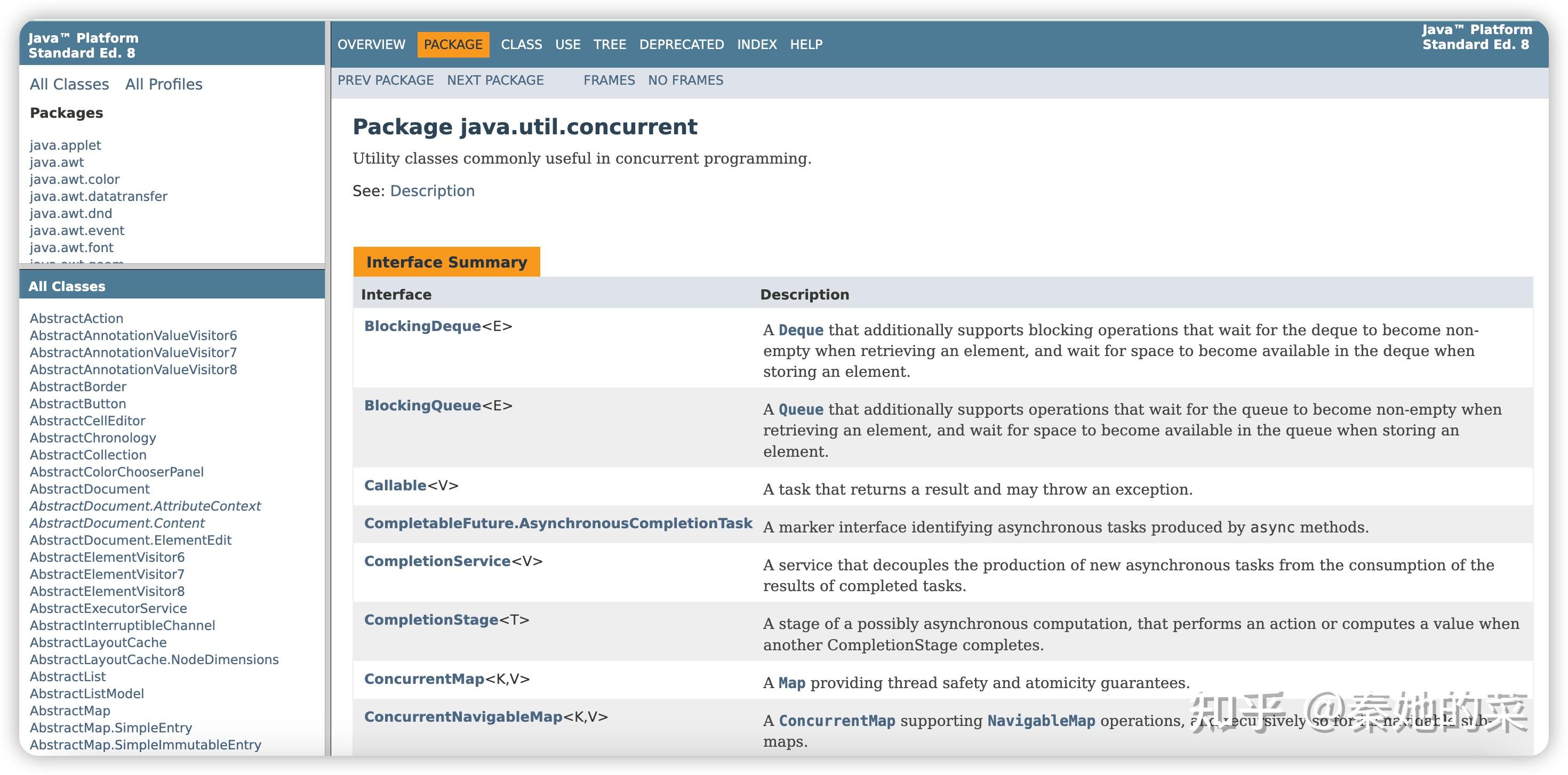Open NavigableMap link in description text
The width and height of the screenshot is (1568, 775).
pos(1041,721)
